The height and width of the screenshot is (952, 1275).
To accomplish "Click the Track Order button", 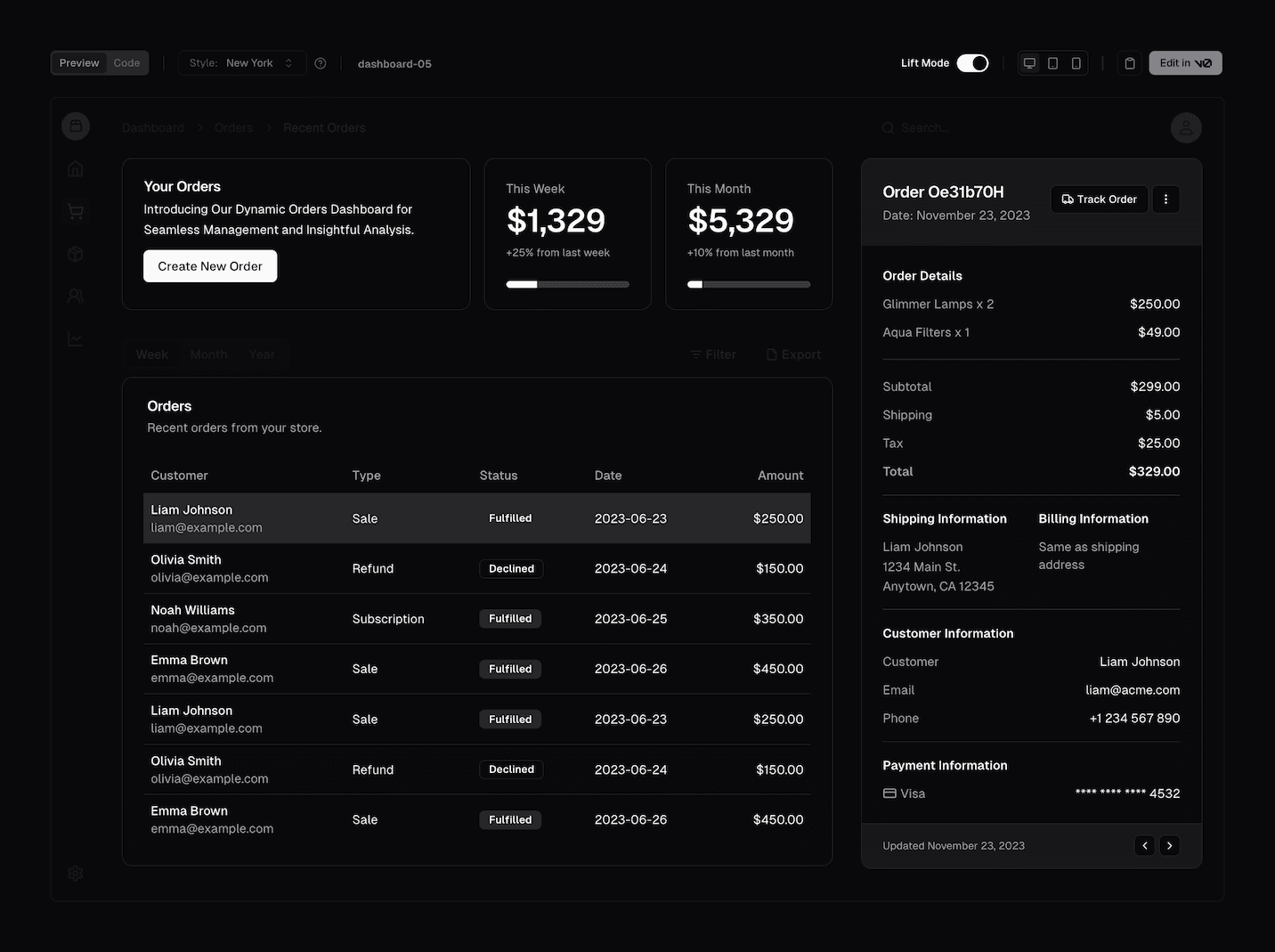I will point(1100,199).
